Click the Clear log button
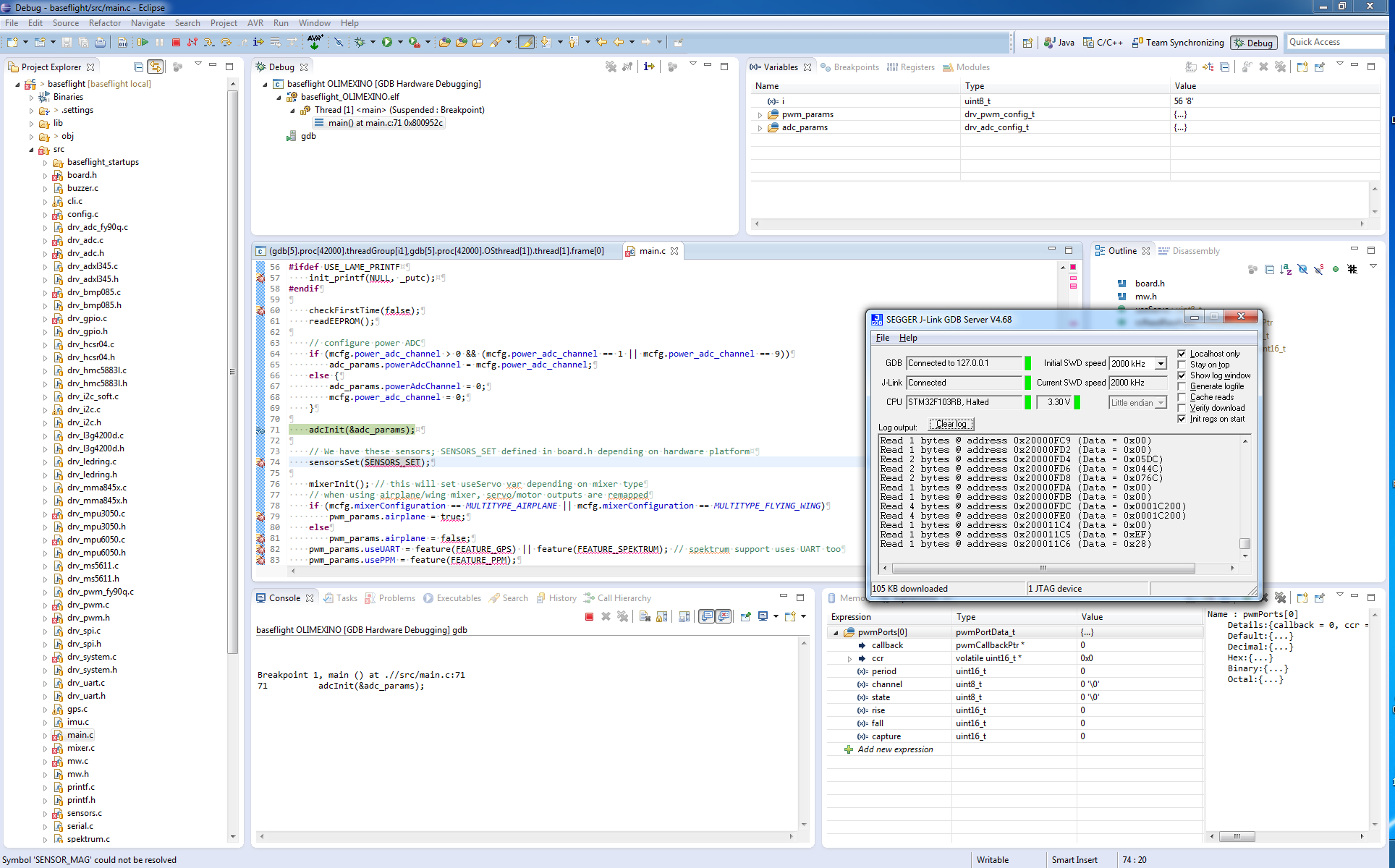The height and width of the screenshot is (868, 1395). coord(951,425)
